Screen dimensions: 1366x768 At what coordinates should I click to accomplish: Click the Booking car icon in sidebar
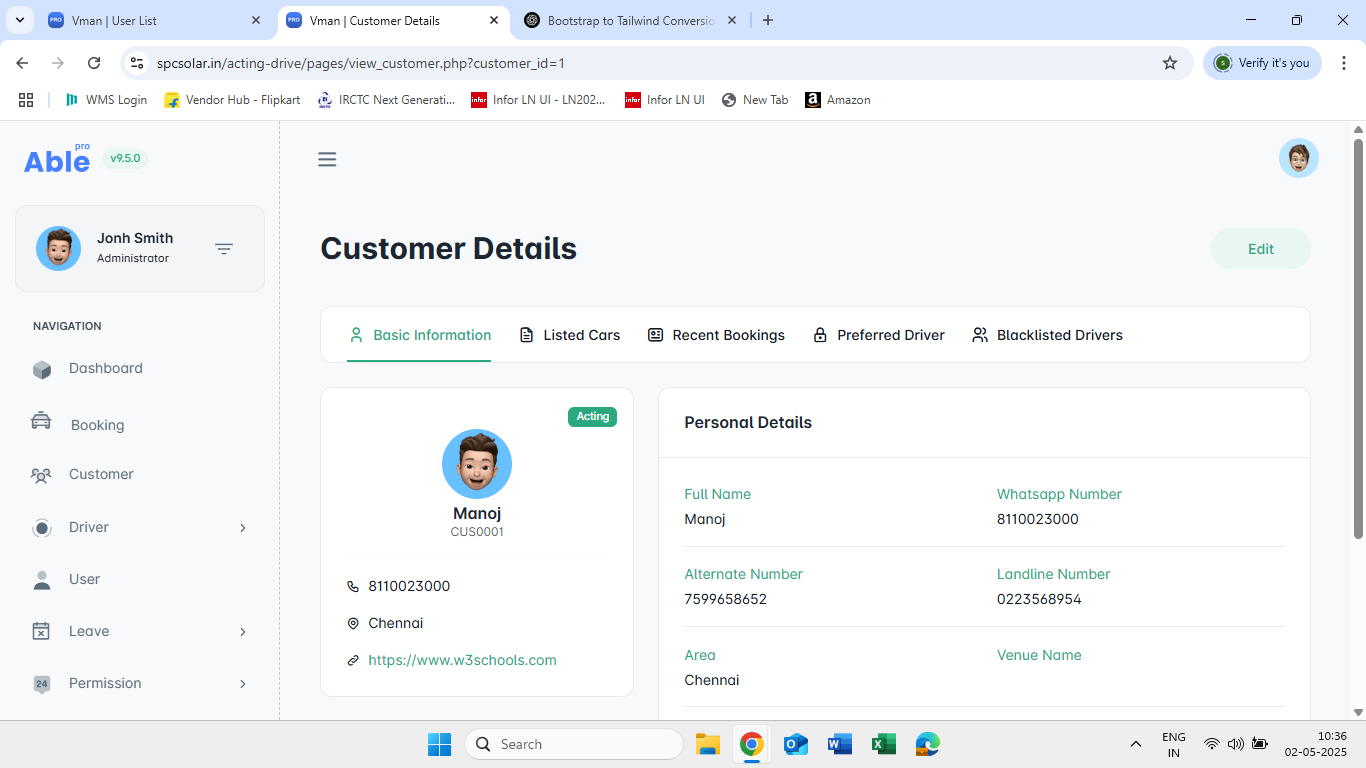pyautogui.click(x=41, y=422)
